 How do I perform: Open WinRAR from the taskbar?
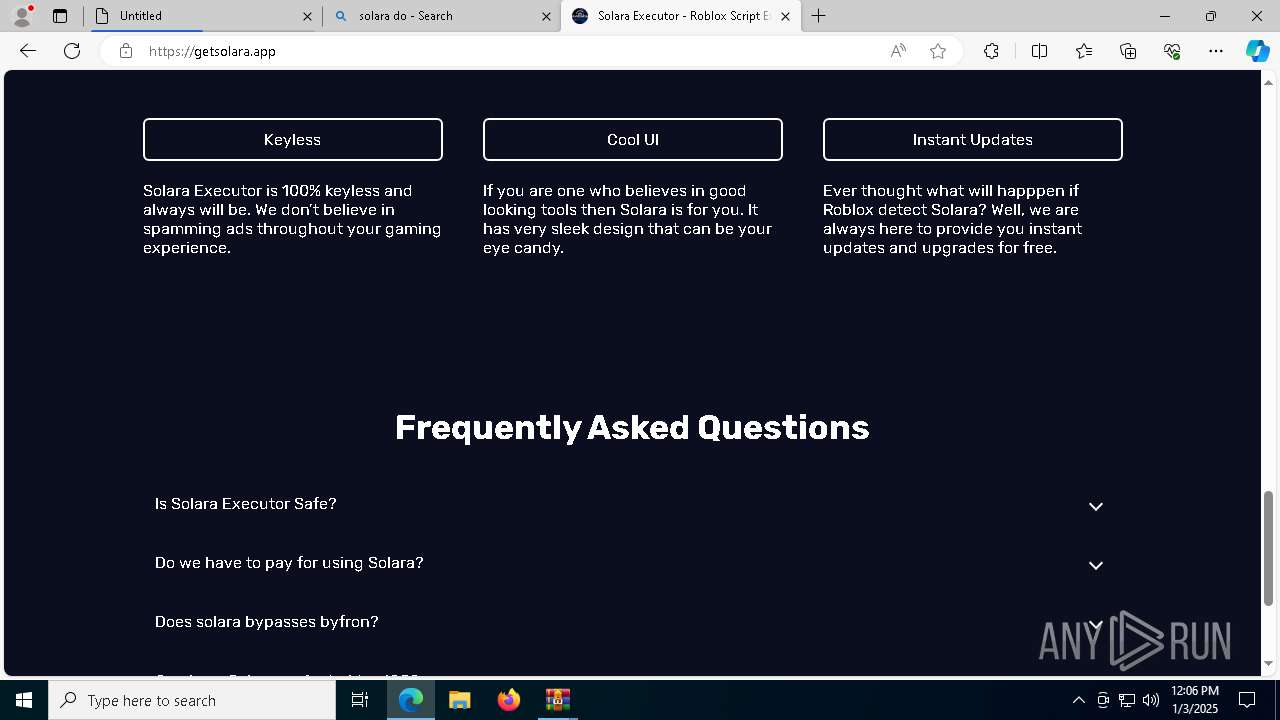pyautogui.click(x=558, y=700)
